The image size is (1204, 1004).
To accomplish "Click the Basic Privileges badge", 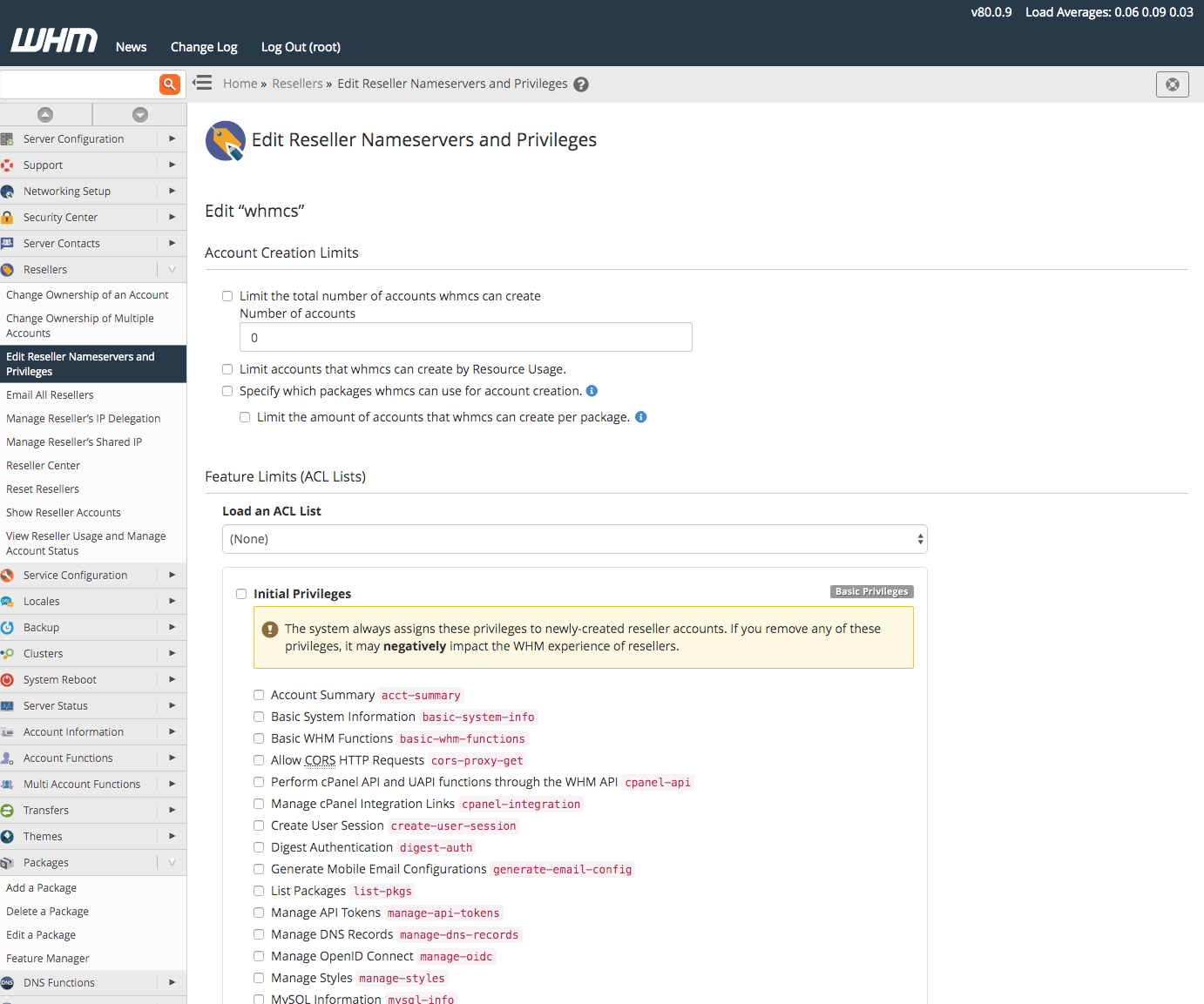I will [872, 591].
